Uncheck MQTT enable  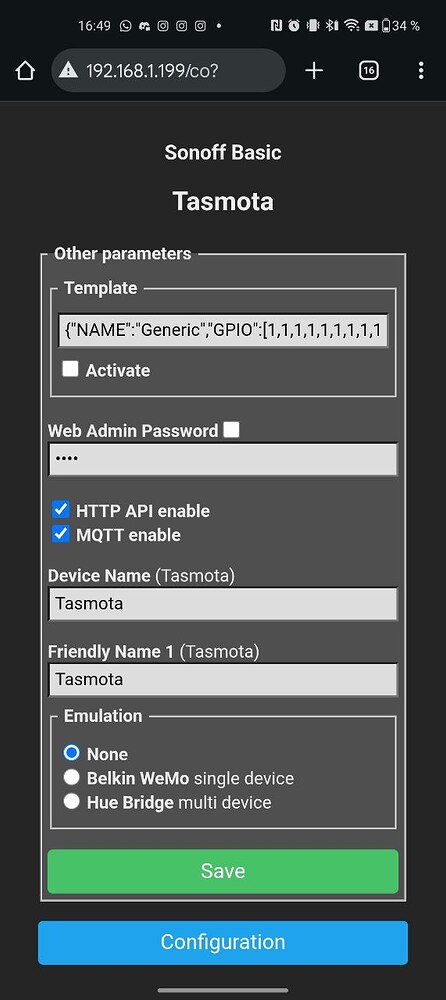pyautogui.click(x=61, y=534)
